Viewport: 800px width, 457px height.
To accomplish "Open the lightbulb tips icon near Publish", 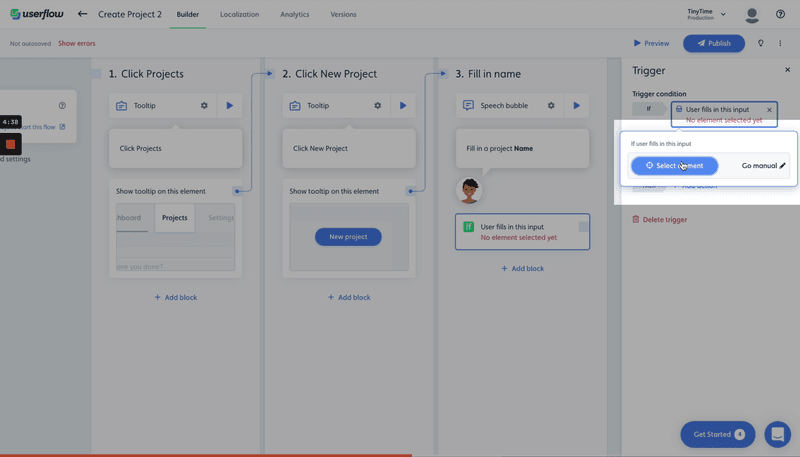I will click(x=761, y=44).
